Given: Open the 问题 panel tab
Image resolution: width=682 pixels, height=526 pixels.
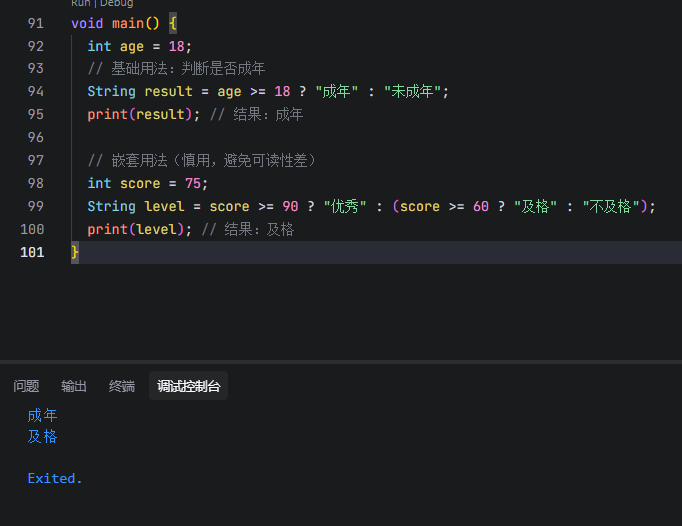Looking at the screenshot, I should coord(26,386).
